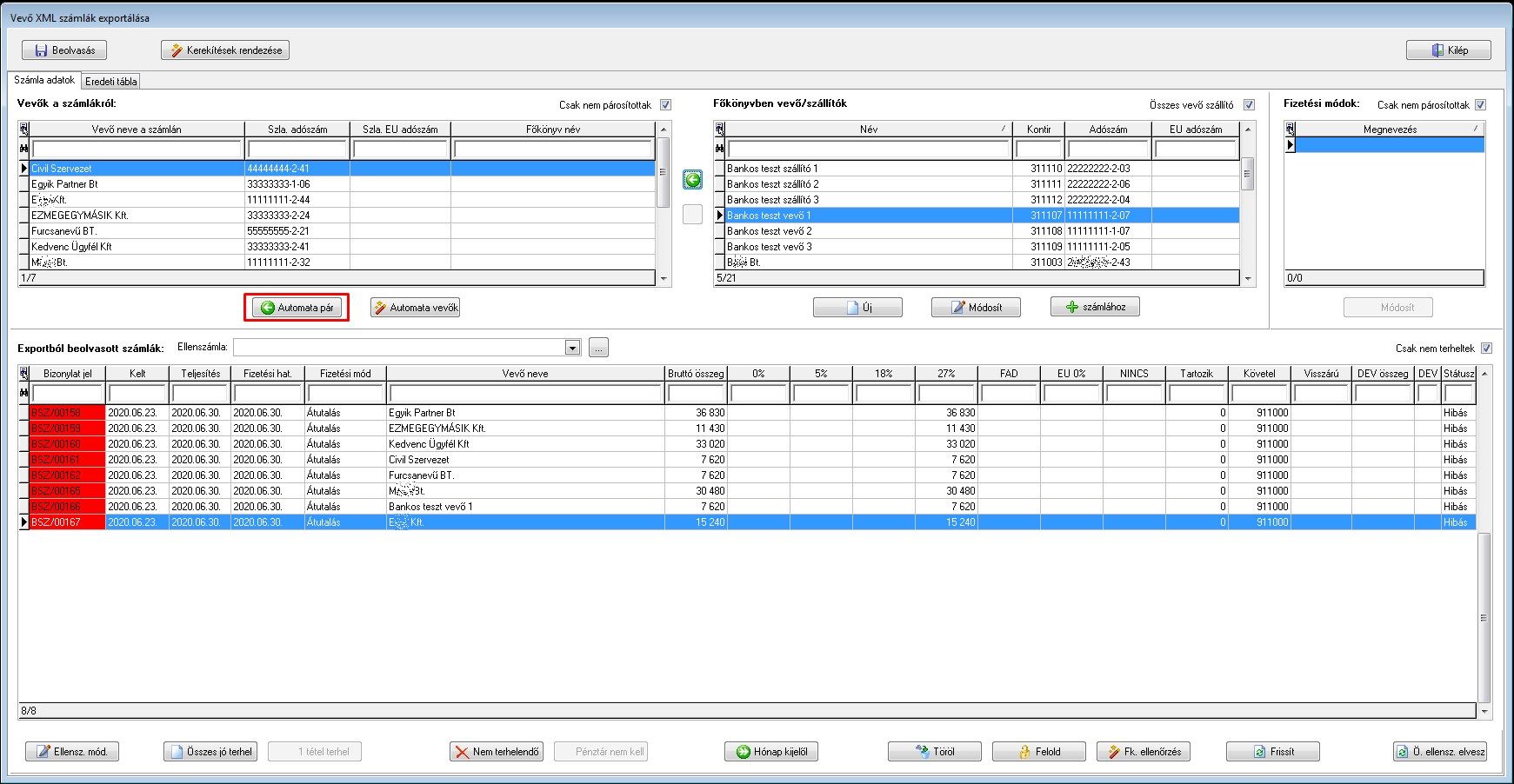Image resolution: width=1514 pixels, height=784 pixels.
Task: Click the grid options icon in the Exportból table corner
Action: [x=24, y=374]
